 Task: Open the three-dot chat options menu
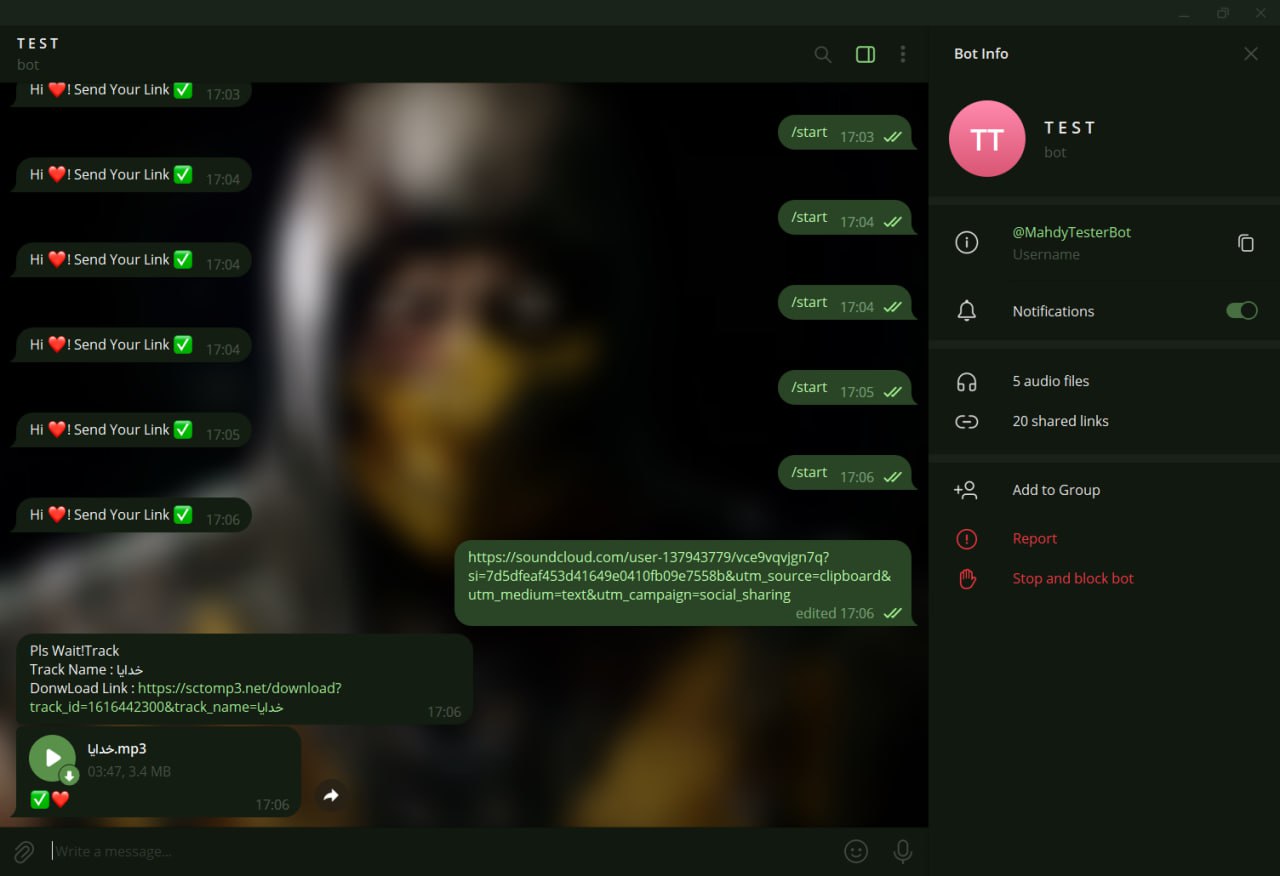[x=903, y=54]
